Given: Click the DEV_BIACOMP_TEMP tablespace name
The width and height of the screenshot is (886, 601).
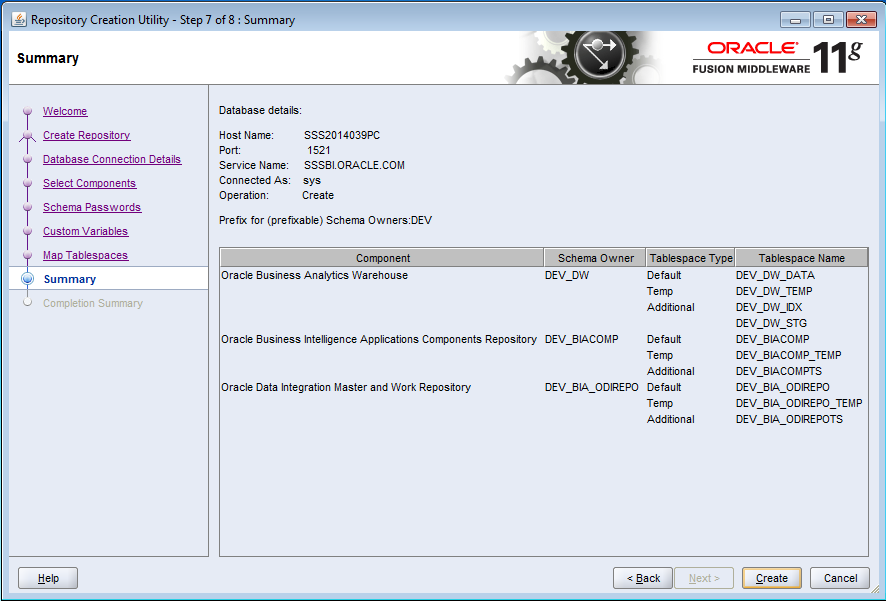Looking at the screenshot, I should pos(788,355).
